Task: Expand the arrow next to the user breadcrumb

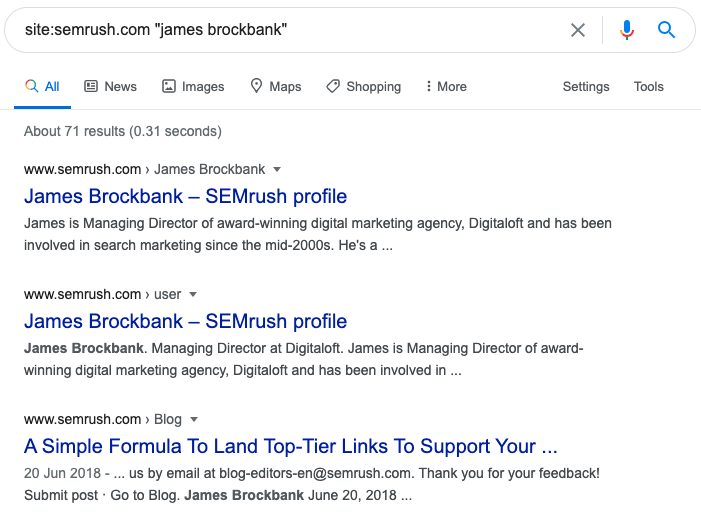Action: [x=193, y=294]
